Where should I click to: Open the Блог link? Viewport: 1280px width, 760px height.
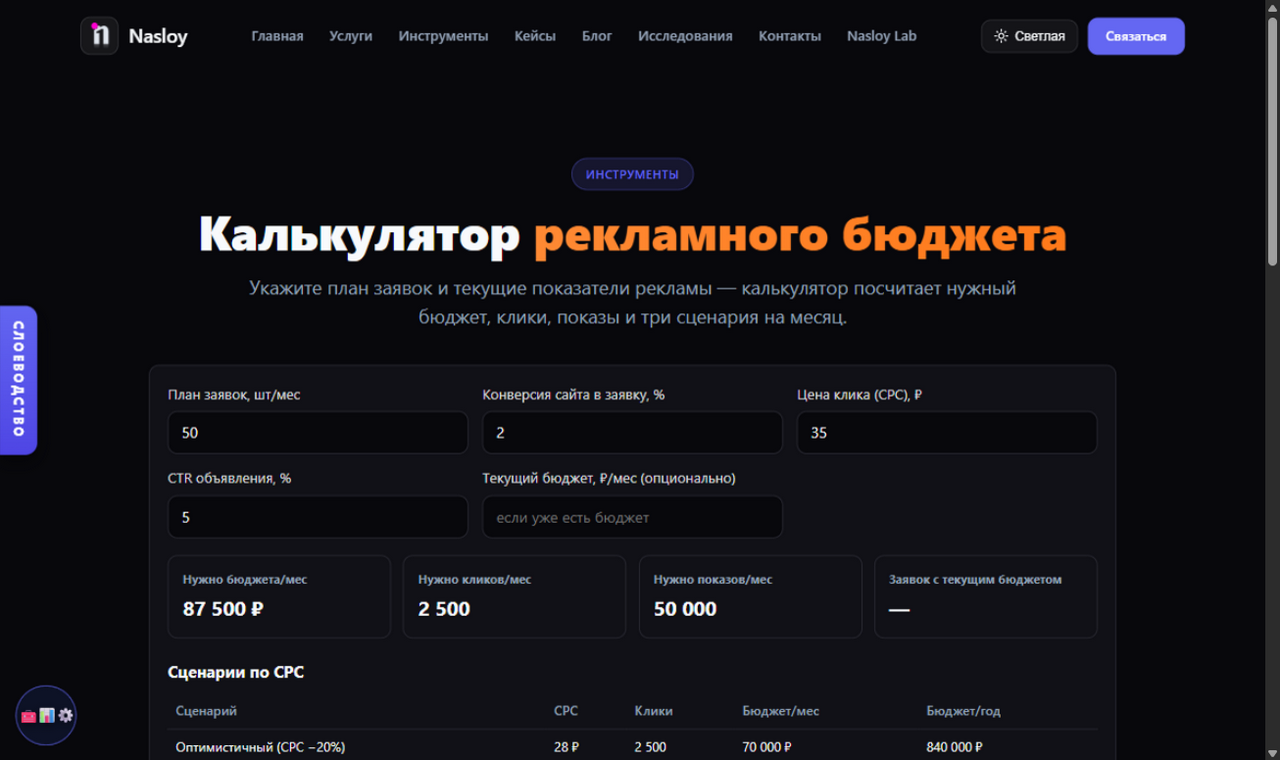[597, 36]
